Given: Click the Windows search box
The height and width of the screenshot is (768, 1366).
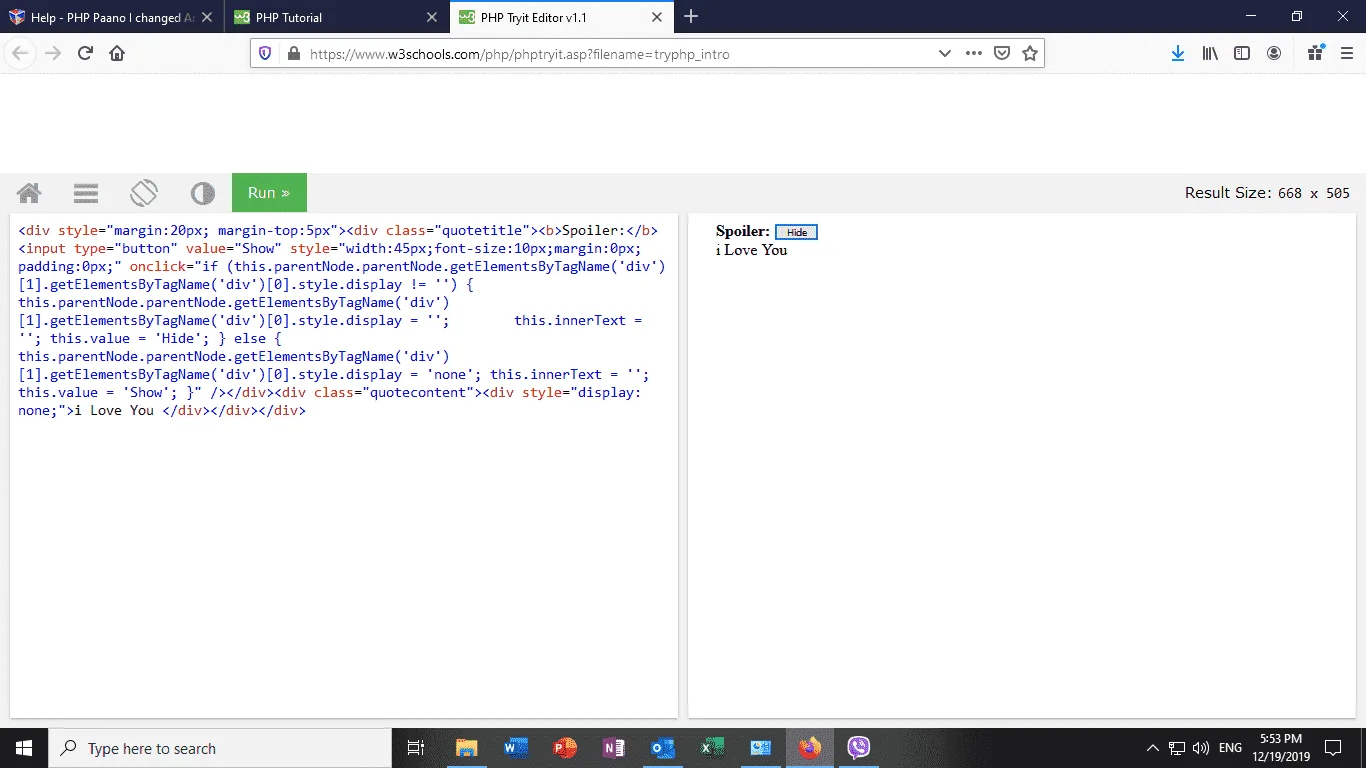Looking at the screenshot, I should (x=220, y=748).
